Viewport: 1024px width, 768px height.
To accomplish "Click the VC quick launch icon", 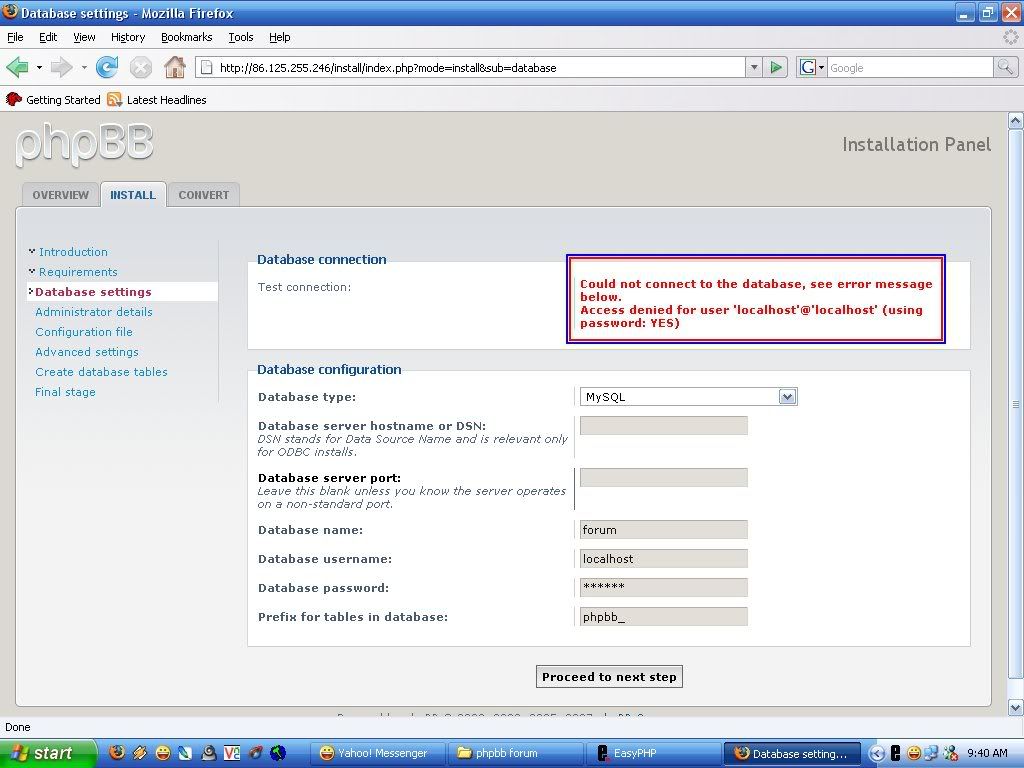I will coord(232,753).
